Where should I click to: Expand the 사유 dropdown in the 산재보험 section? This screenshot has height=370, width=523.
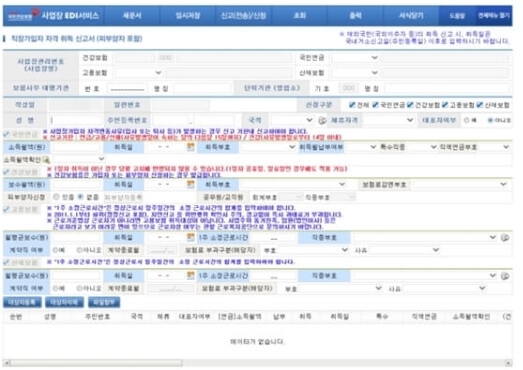click(445, 288)
